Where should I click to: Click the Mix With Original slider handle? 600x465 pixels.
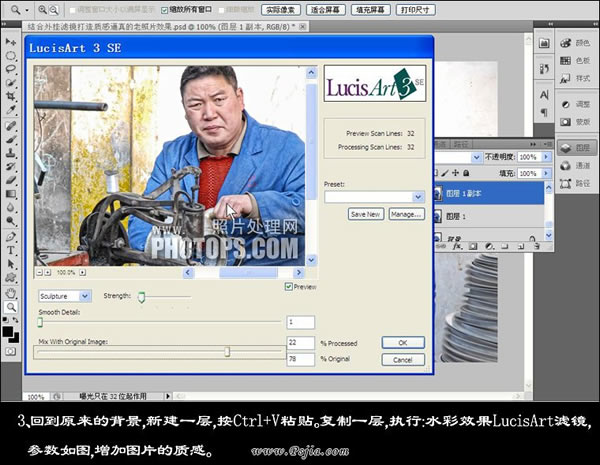[x=227, y=351]
